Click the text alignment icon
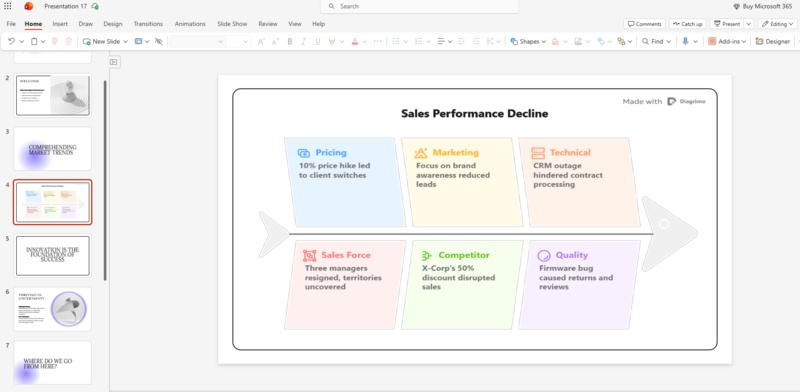The image size is (800, 392). tap(441, 41)
